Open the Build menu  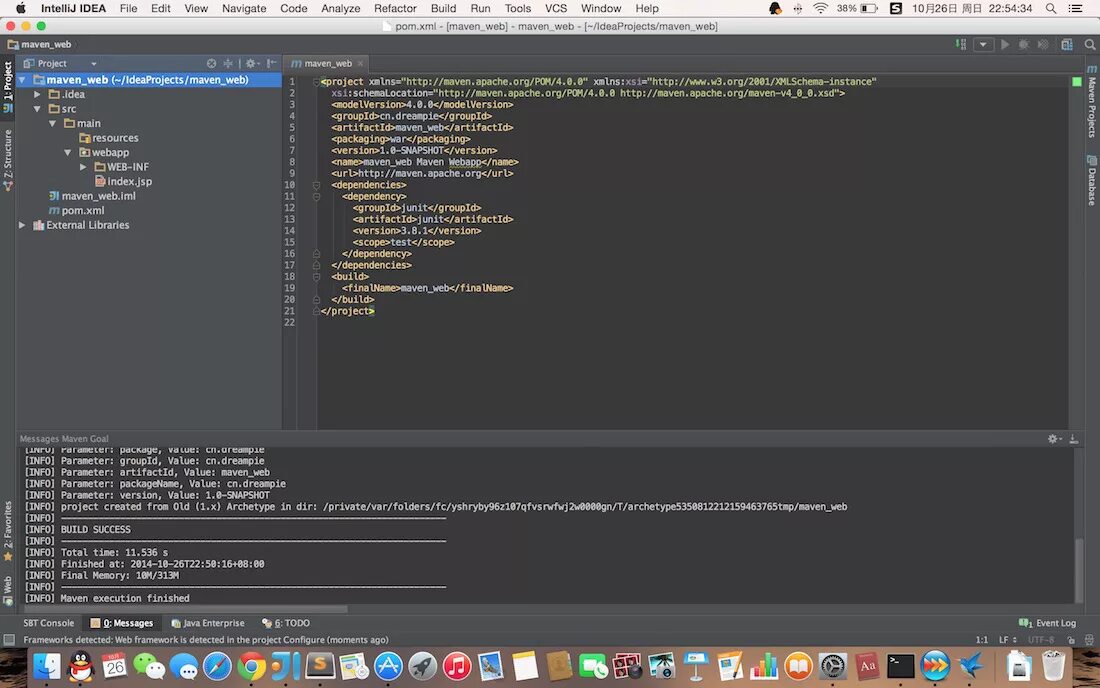443,8
